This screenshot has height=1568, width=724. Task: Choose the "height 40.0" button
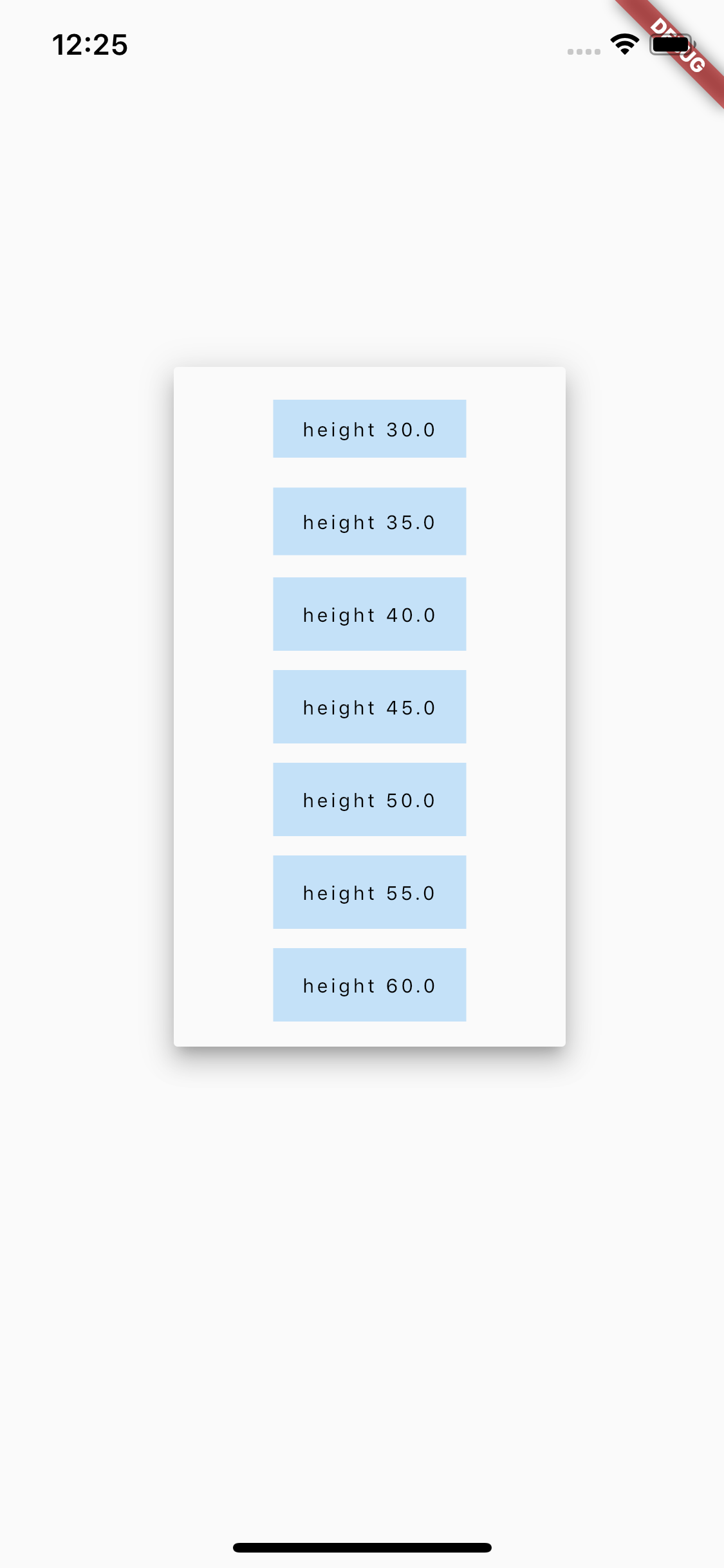click(x=369, y=614)
